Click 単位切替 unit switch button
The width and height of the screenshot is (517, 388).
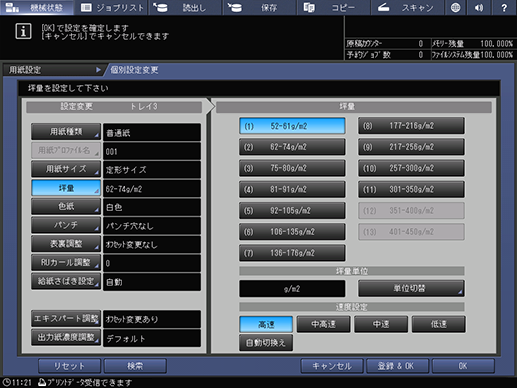pyautogui.click(x=411, y=288)
